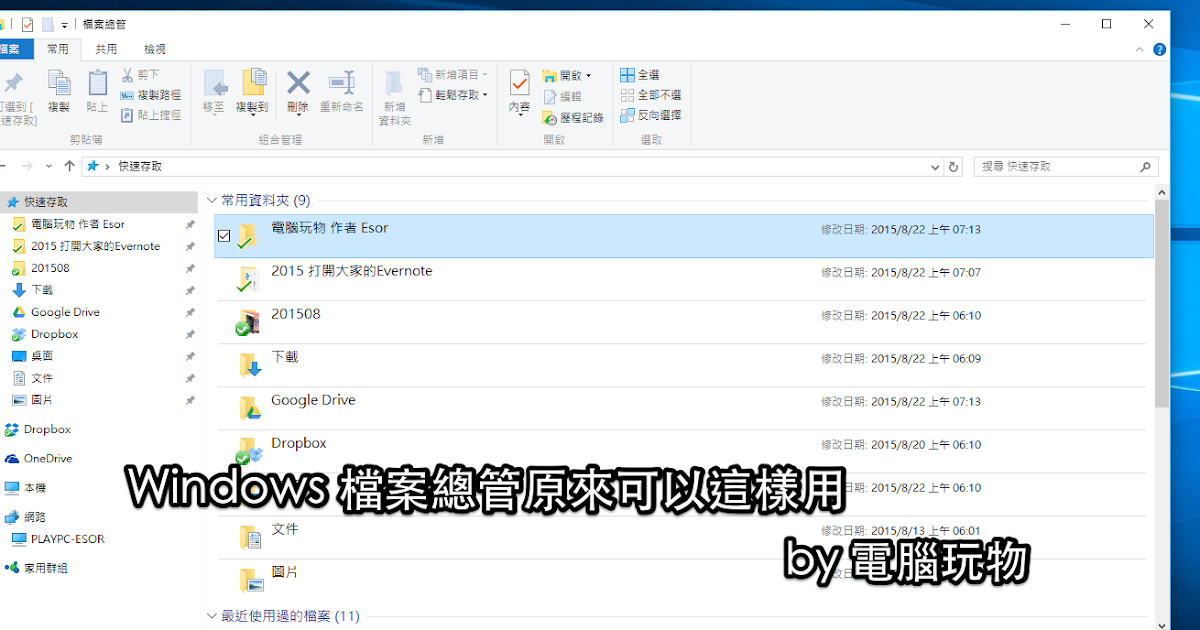
Task: Click the 貼上 (Paste) clipboard icon
Action: pyautogui.click(x=97, y=83)
